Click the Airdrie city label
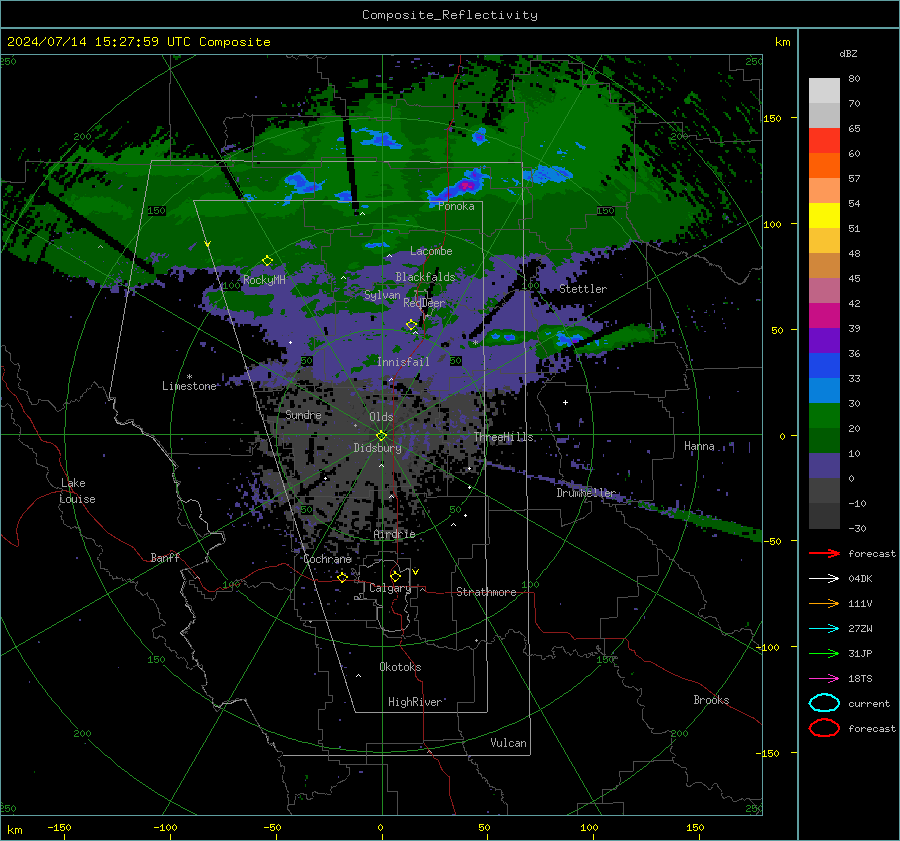The image size is (900, 841). click(394, 534)
